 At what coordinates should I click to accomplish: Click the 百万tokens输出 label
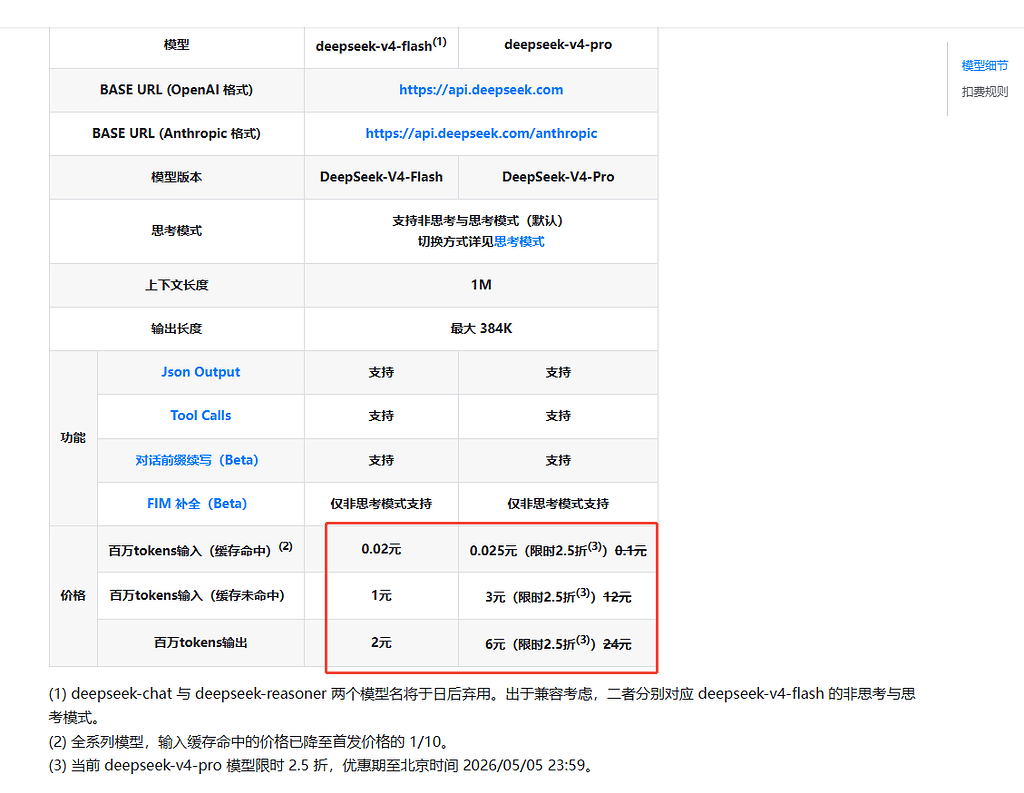(x=200, y=643)
